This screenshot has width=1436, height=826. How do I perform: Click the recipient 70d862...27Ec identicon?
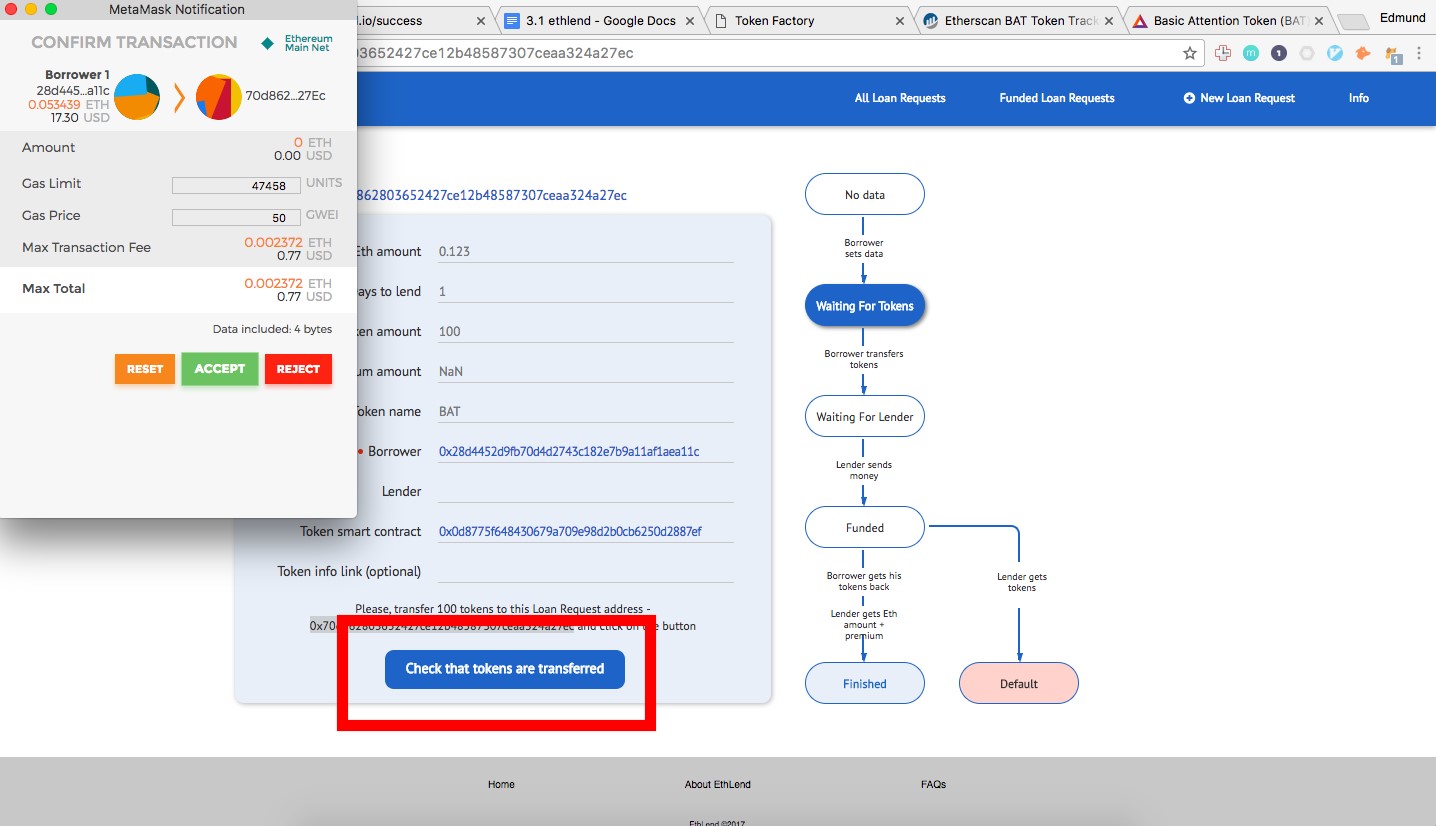click(x=219, y=97)
